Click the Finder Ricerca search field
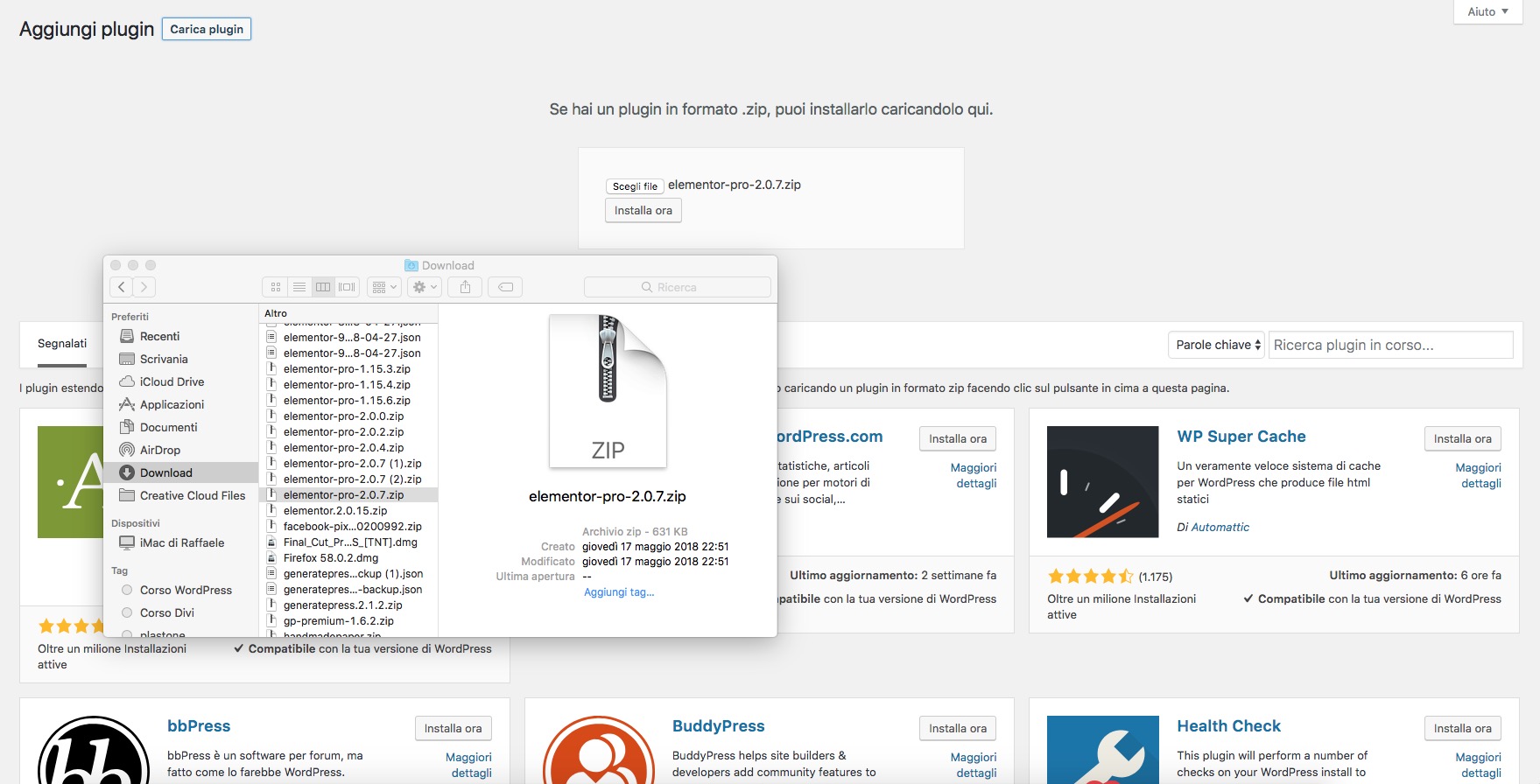The image size is (1540, 784). pos(677,287)
